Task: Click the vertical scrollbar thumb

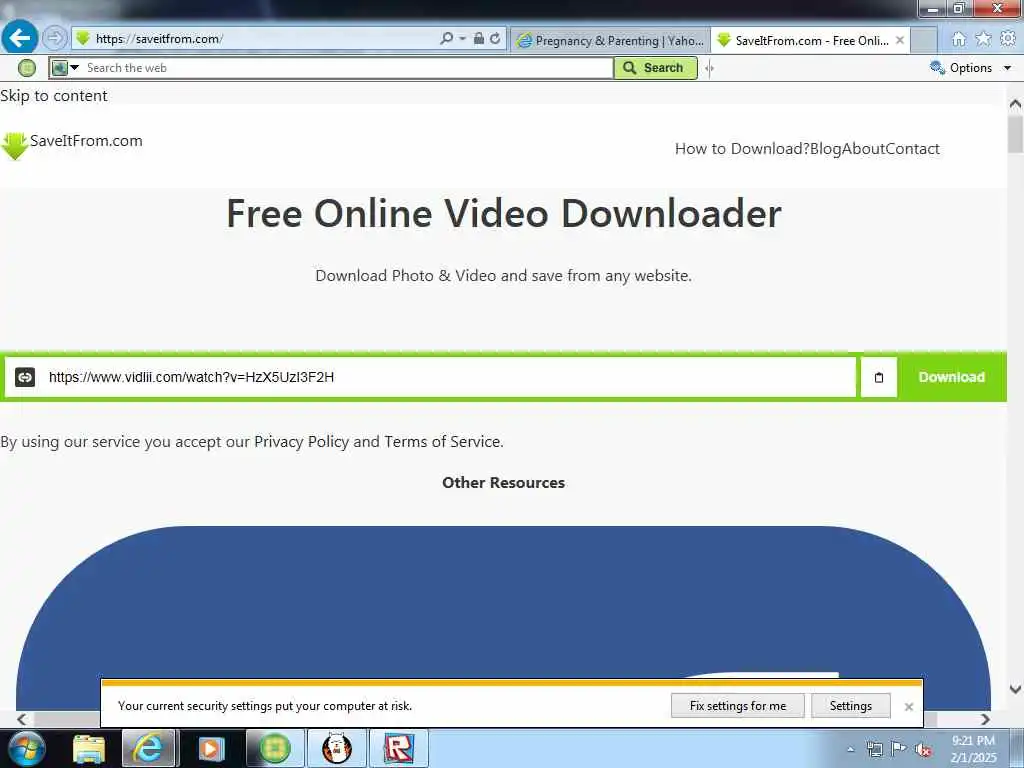Action: point(1015,134)
